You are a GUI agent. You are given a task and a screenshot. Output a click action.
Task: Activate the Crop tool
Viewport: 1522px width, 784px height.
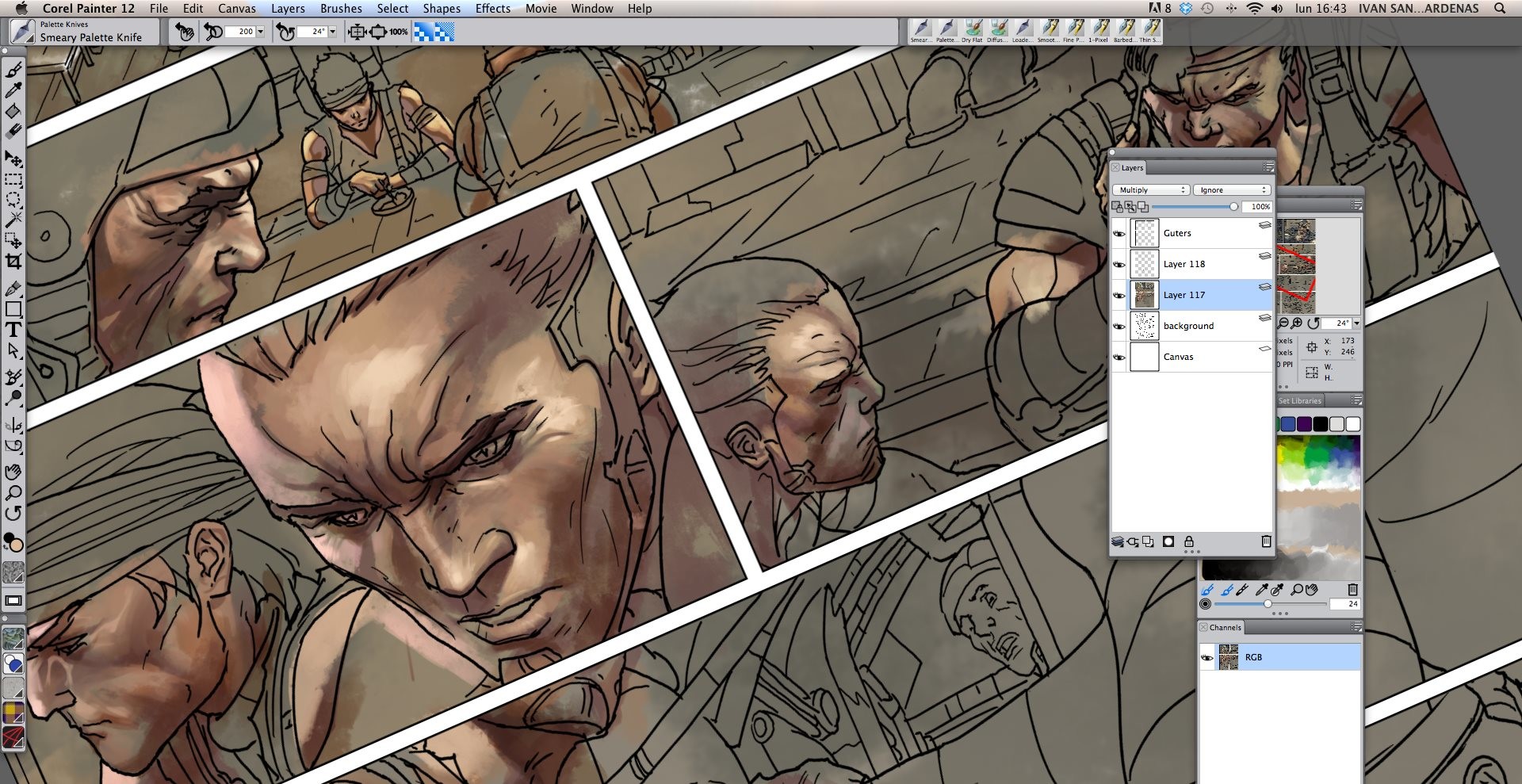[x=13, y=259]
